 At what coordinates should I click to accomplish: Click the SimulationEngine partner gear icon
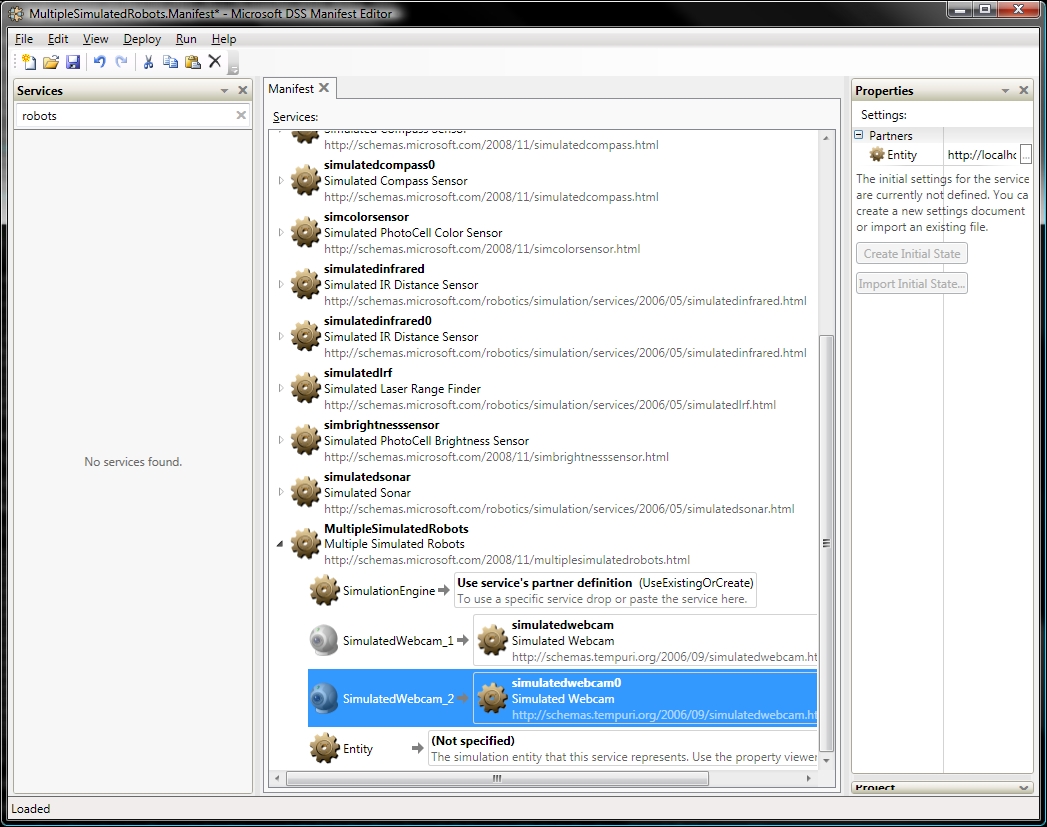[325, 591]
